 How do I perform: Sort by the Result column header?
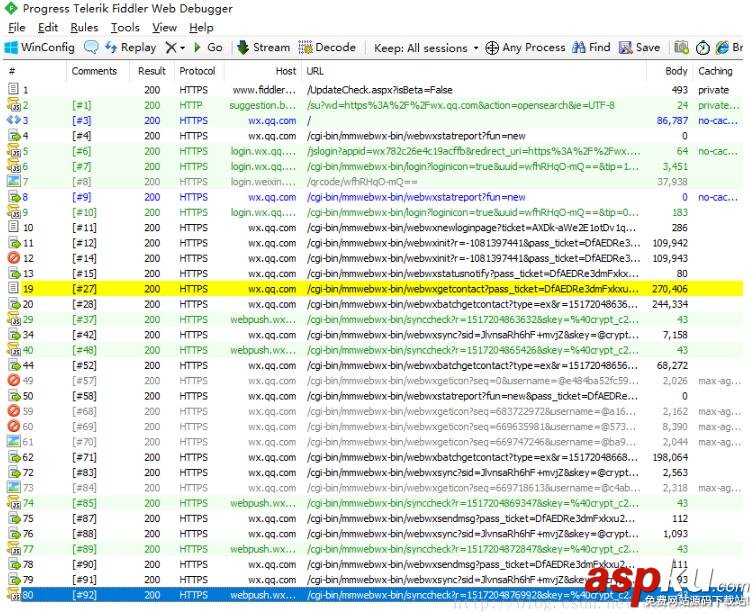click(x=152, y=71)
